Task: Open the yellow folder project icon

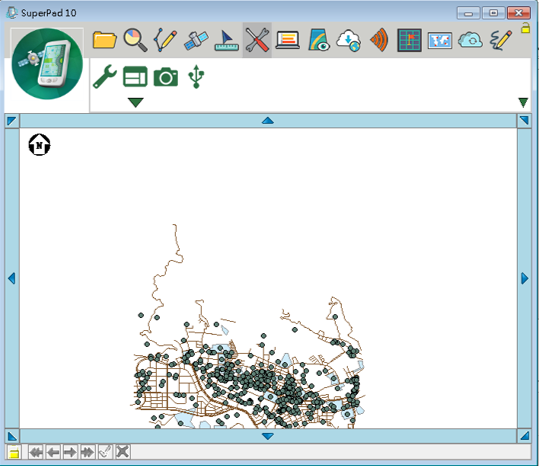Action: tap(104, 40)
